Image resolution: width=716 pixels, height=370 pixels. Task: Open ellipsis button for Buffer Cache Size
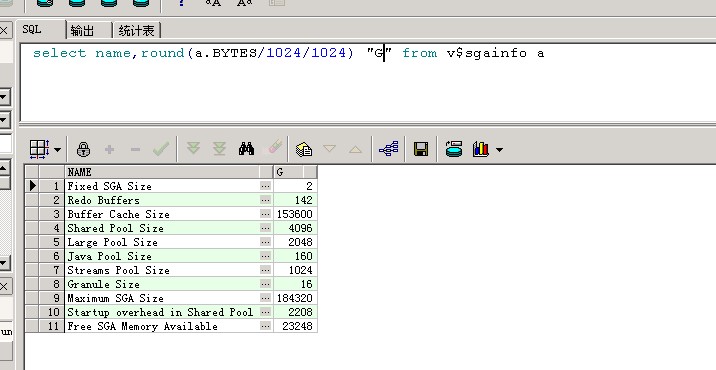(x=265, y=214)
